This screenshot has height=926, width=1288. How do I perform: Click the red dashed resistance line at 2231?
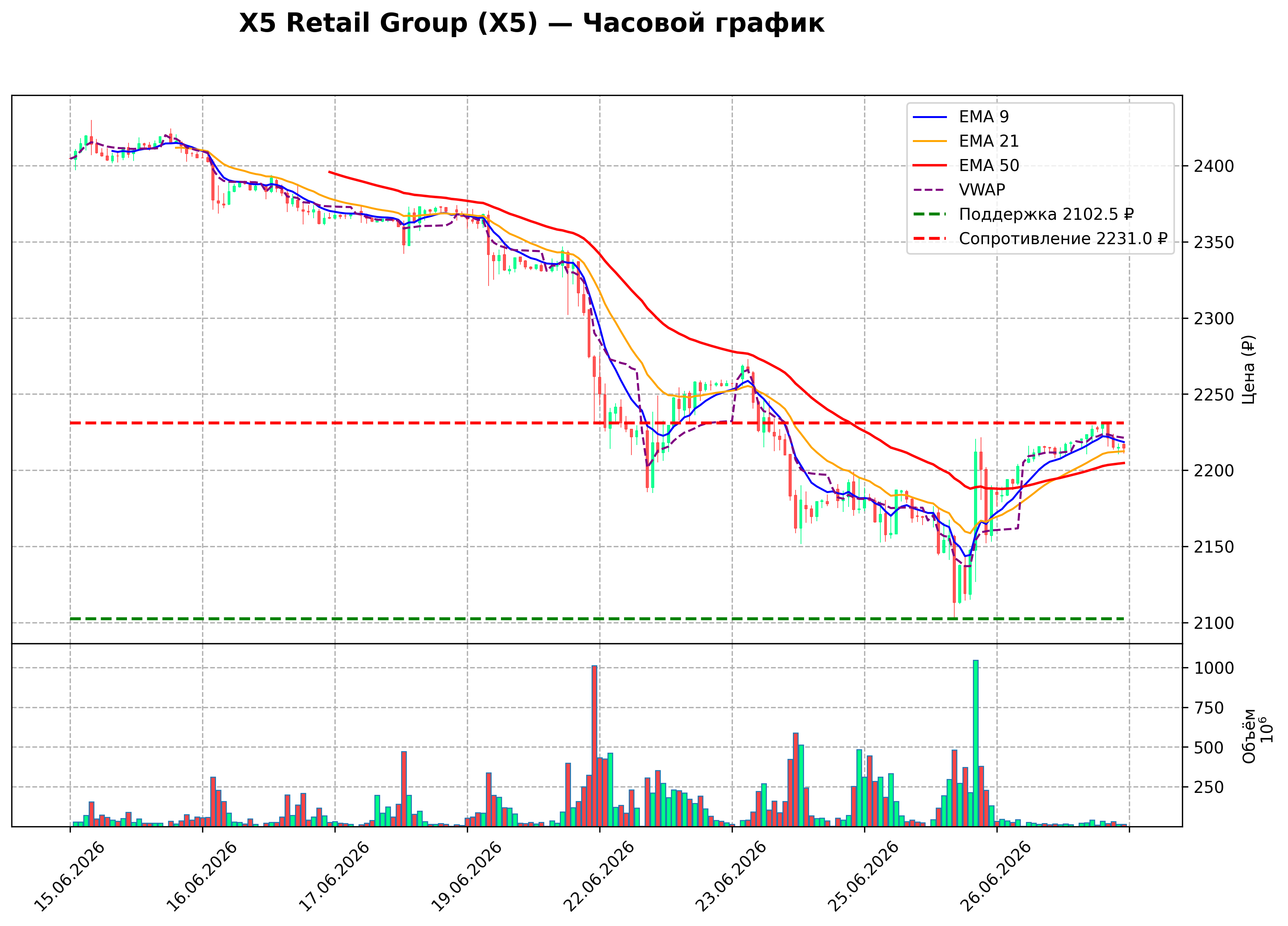point(597,423)
